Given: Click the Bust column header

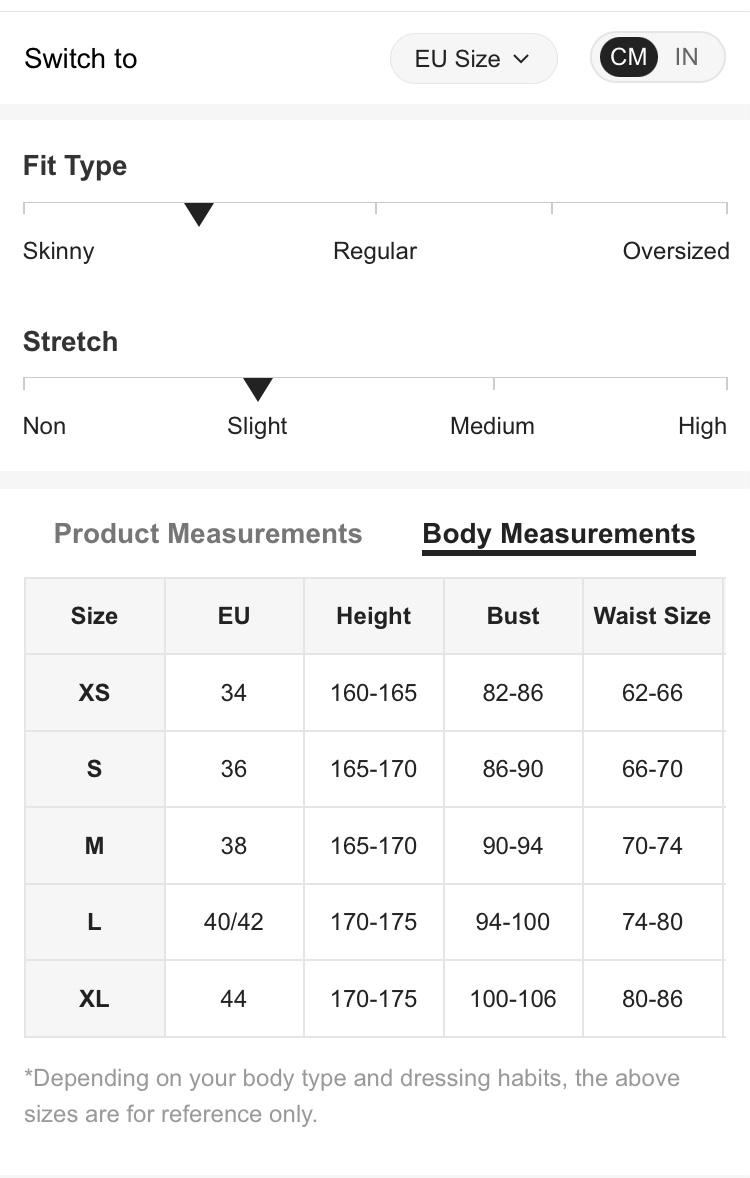Looking at the screenshot, I should [513, 616].
